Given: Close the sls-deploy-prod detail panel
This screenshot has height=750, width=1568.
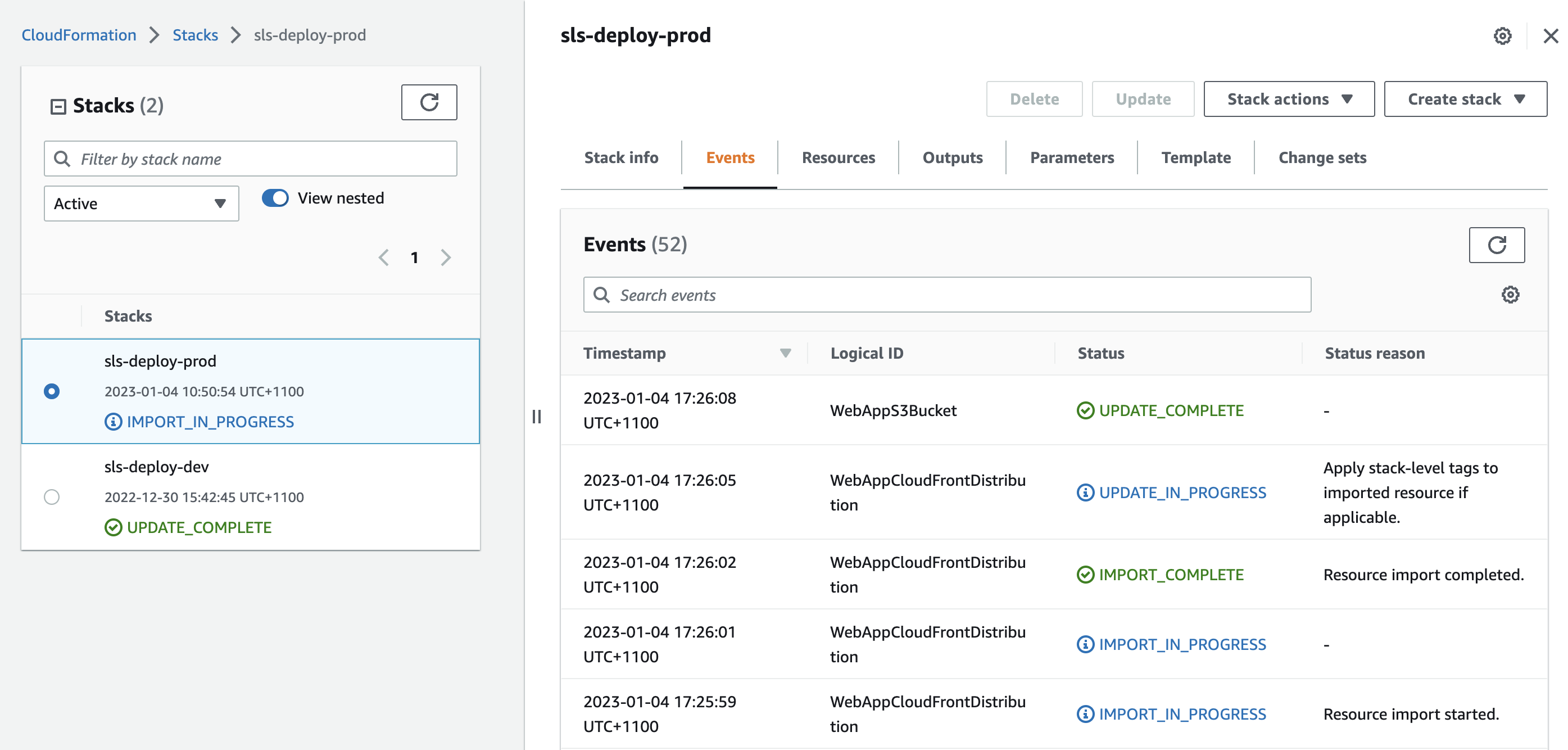Looking at the screenshot, I should click(1551, 36).
